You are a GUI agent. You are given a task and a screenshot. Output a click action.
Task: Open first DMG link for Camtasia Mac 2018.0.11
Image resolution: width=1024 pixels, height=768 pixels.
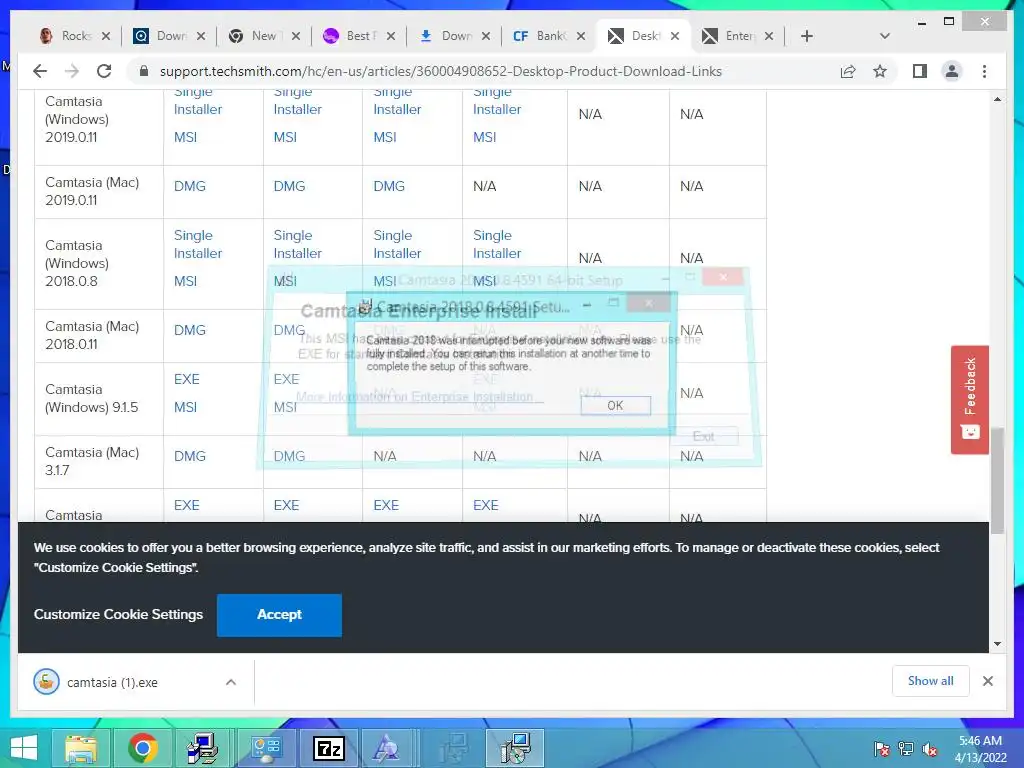click(x=189, y=330)
